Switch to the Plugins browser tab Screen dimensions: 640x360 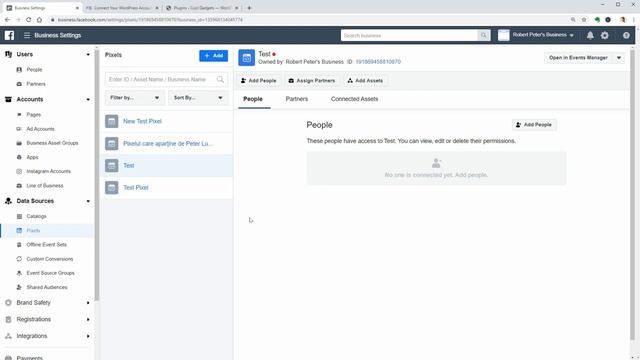(x=202, y=8)
